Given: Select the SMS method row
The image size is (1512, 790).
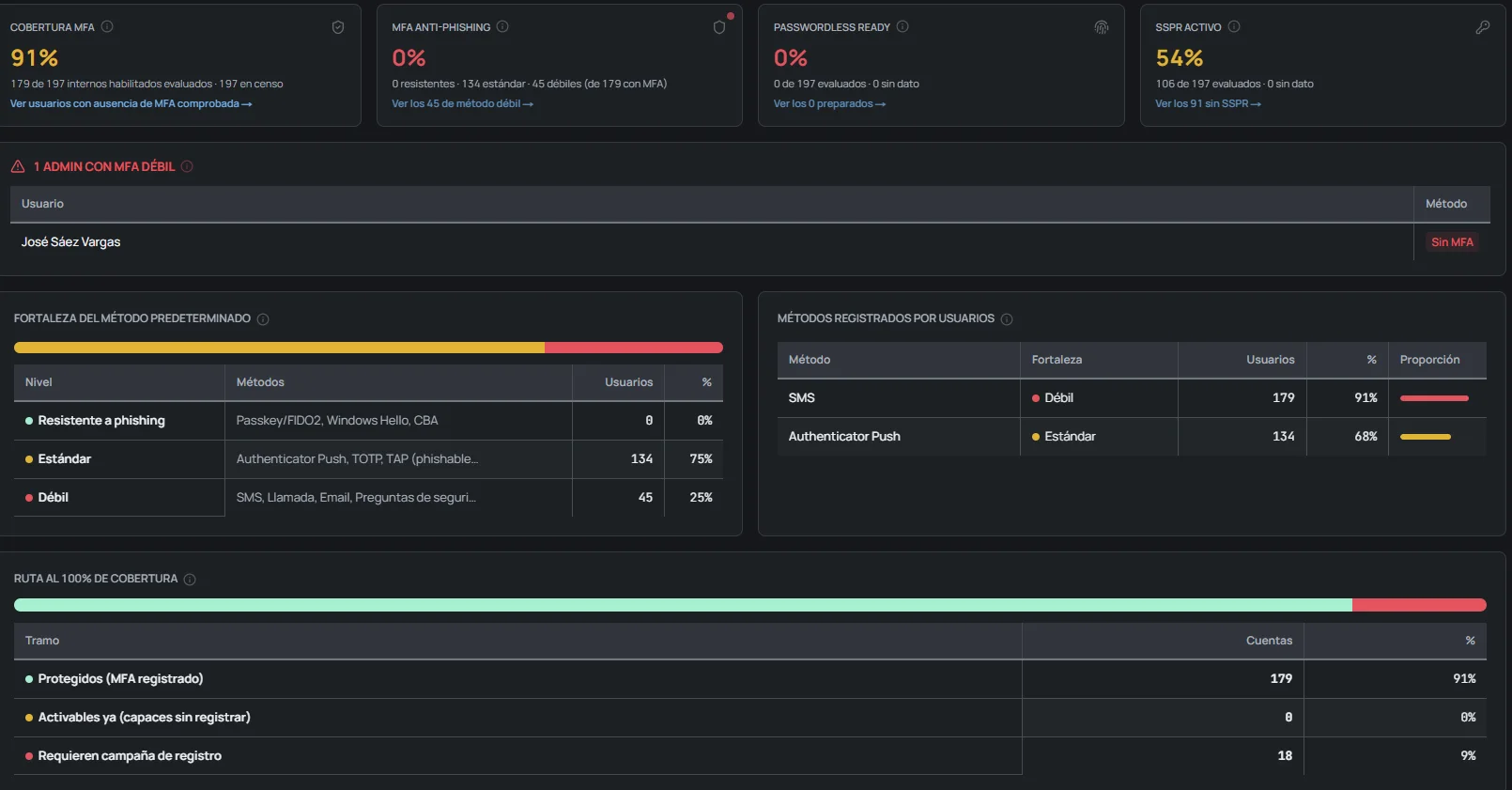Looking at the screenshot, I should 1132,398.
